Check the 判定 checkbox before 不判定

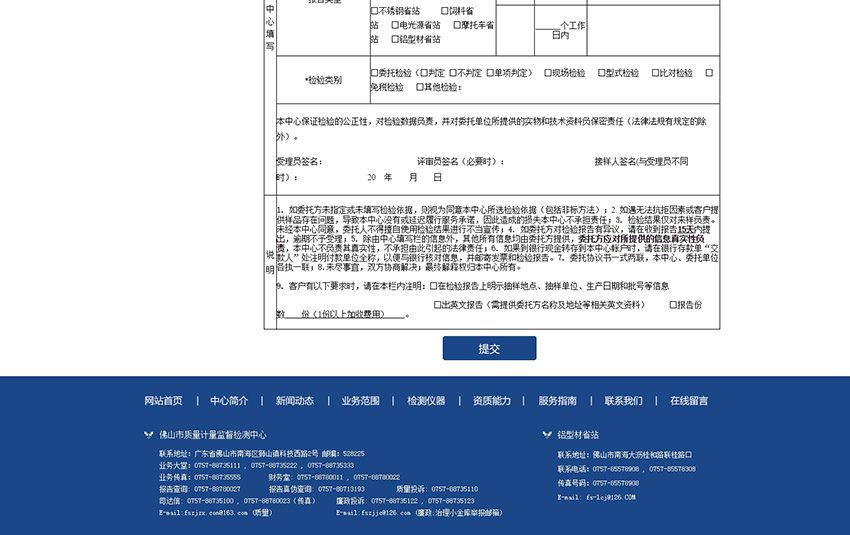pos(424,73)
